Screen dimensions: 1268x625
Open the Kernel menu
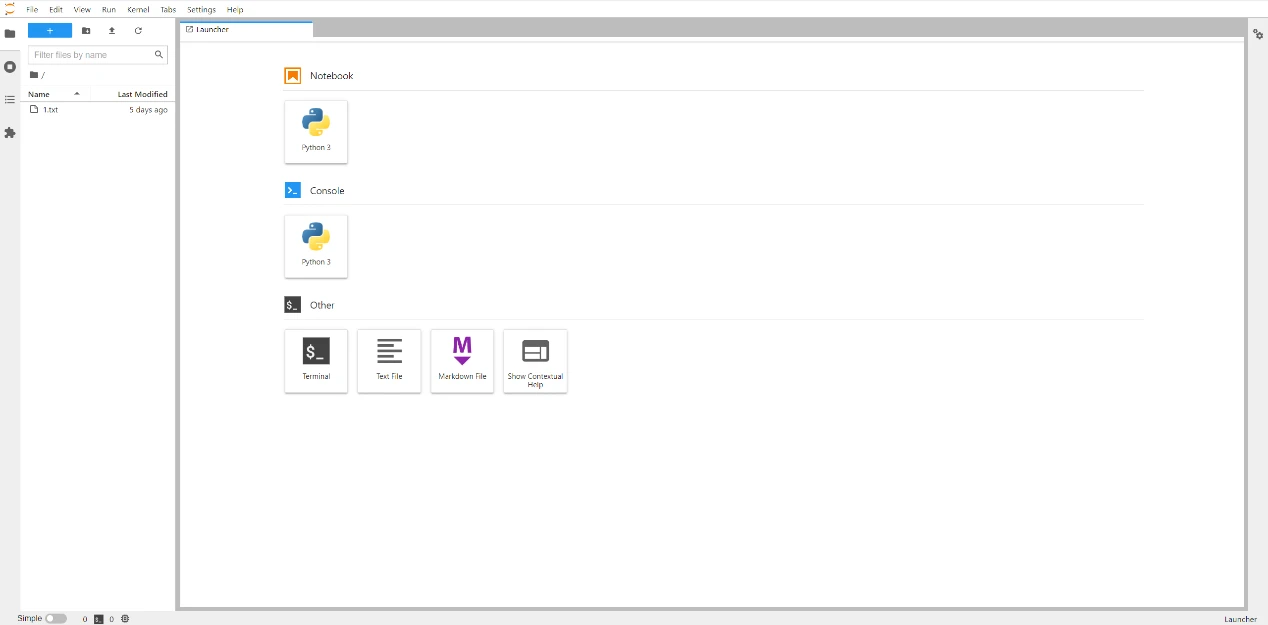pyautogui.click(x=138, y=9)
